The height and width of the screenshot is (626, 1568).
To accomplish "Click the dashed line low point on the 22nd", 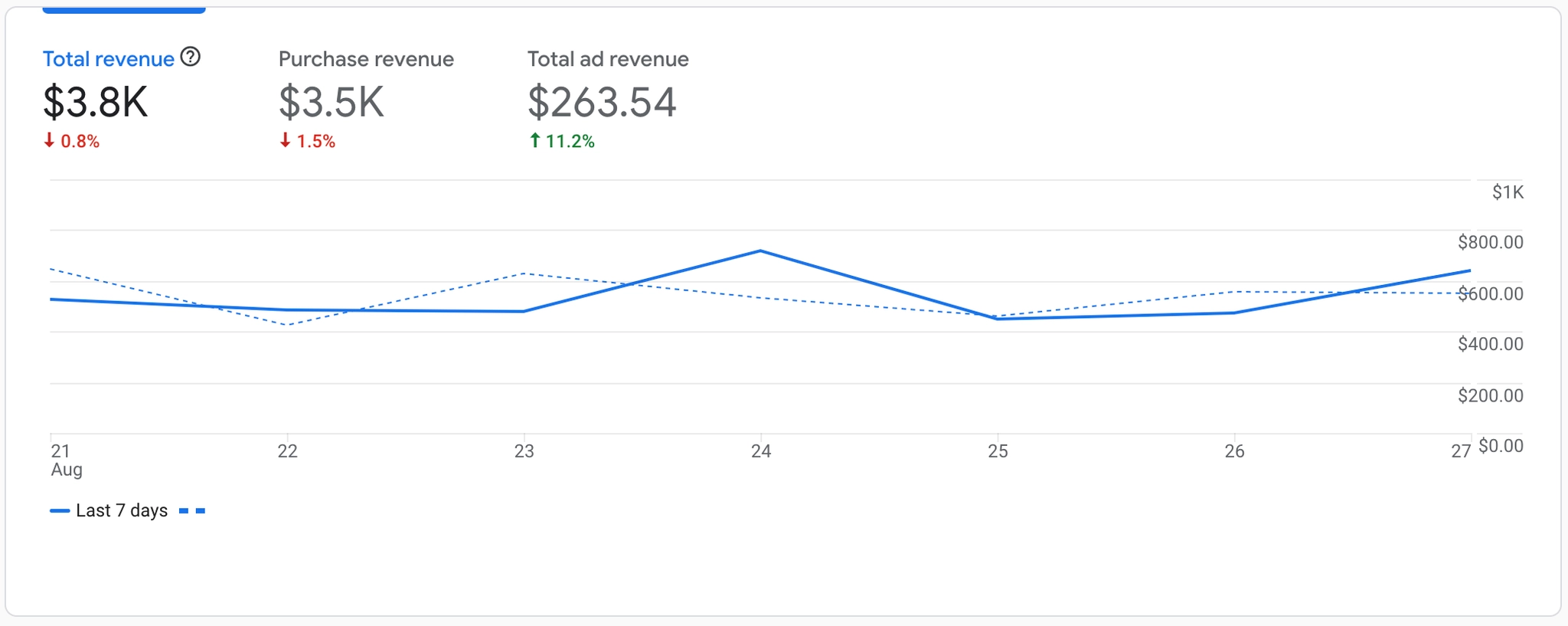I will 287,325.
